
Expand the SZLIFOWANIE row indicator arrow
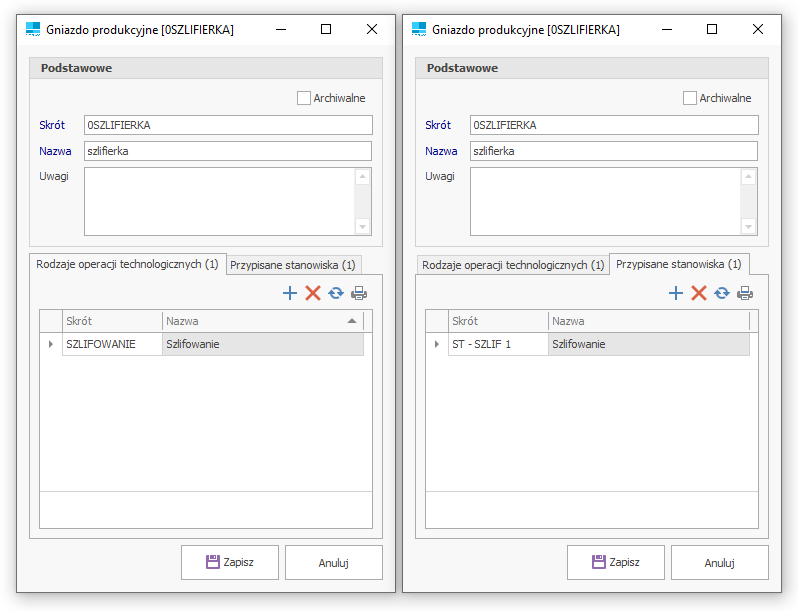point(51,344)
